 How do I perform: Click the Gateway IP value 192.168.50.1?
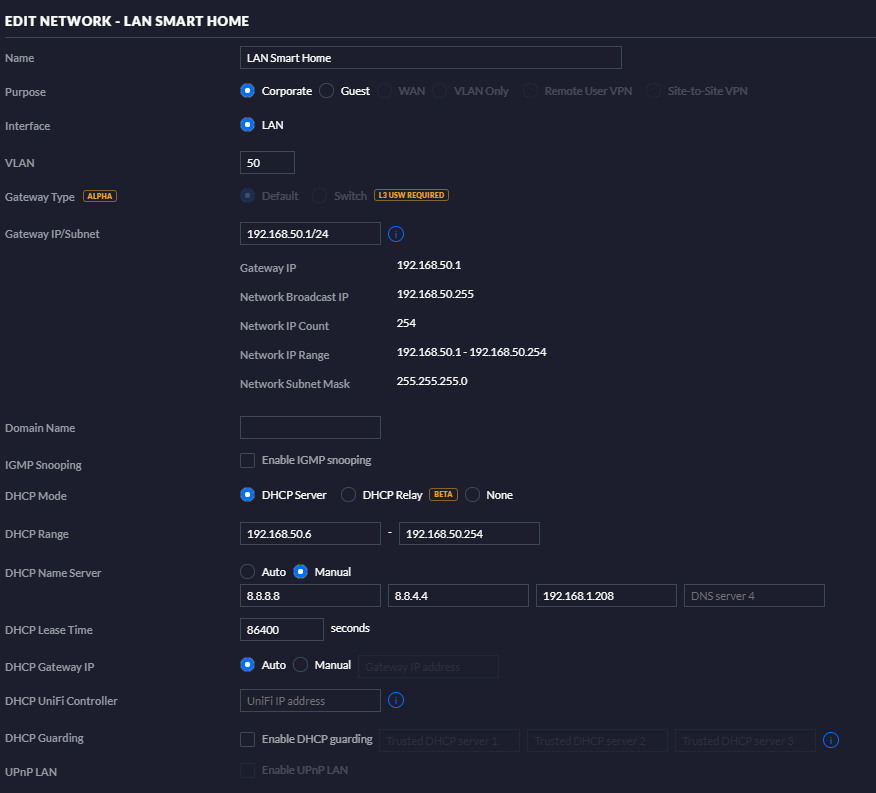[x=429, y=265]
